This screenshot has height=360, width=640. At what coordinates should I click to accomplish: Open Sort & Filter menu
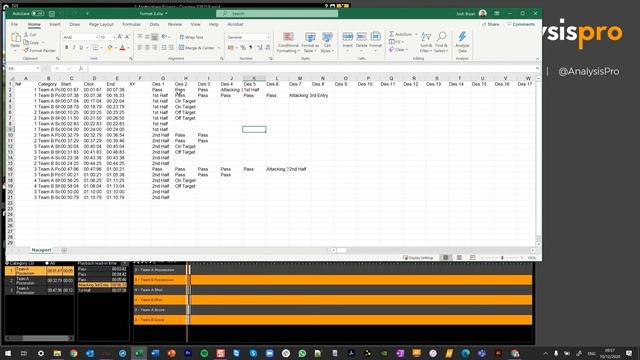[426, 42]
